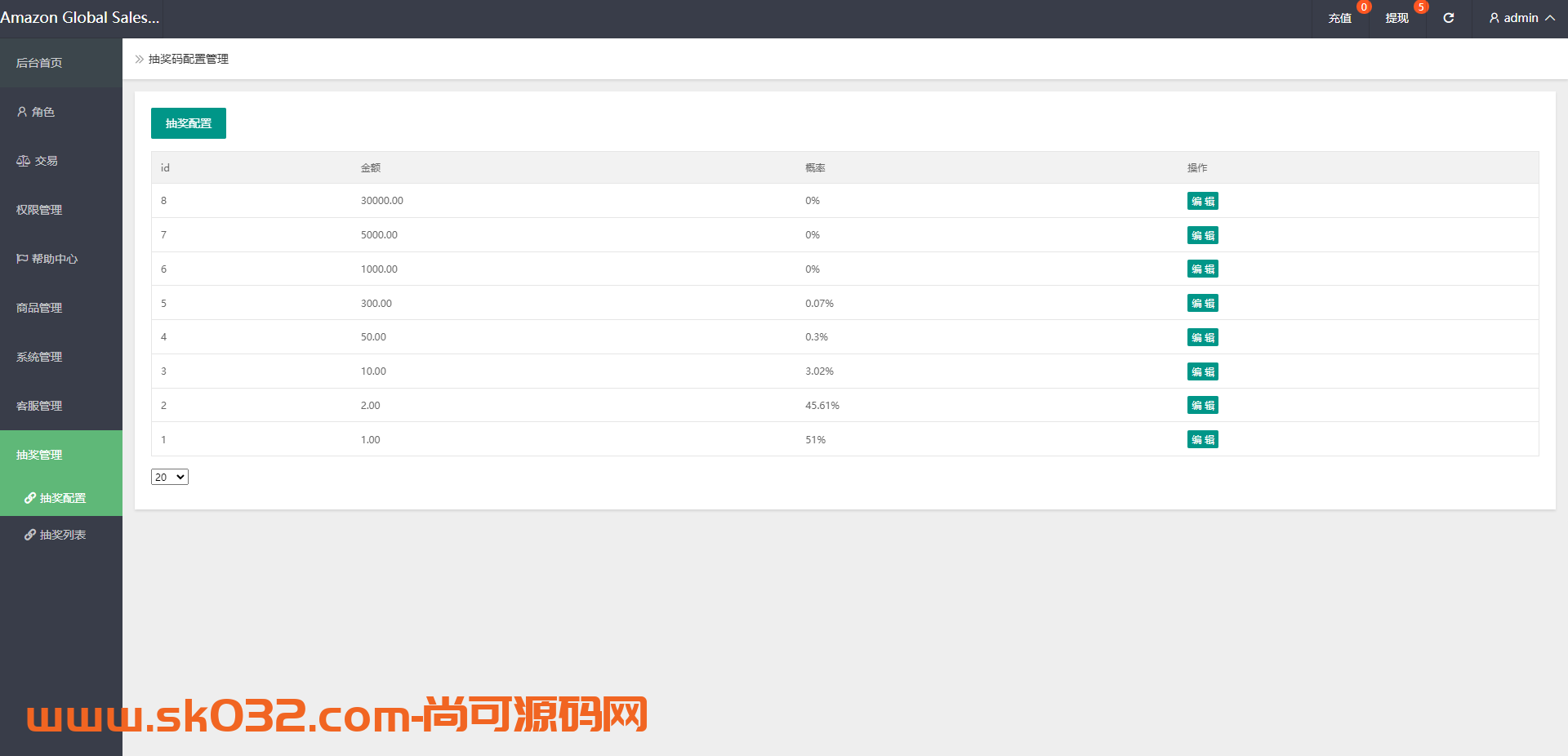Click link icon beside 抽奖配置

(x=30, y=498)
